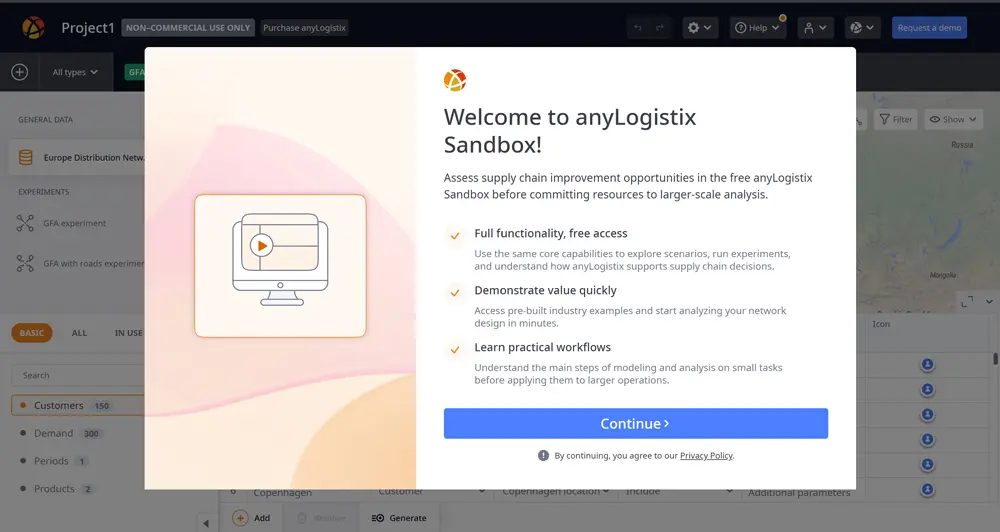
Task: Click the Copenhagen name cell
Action: pos(283,492)
